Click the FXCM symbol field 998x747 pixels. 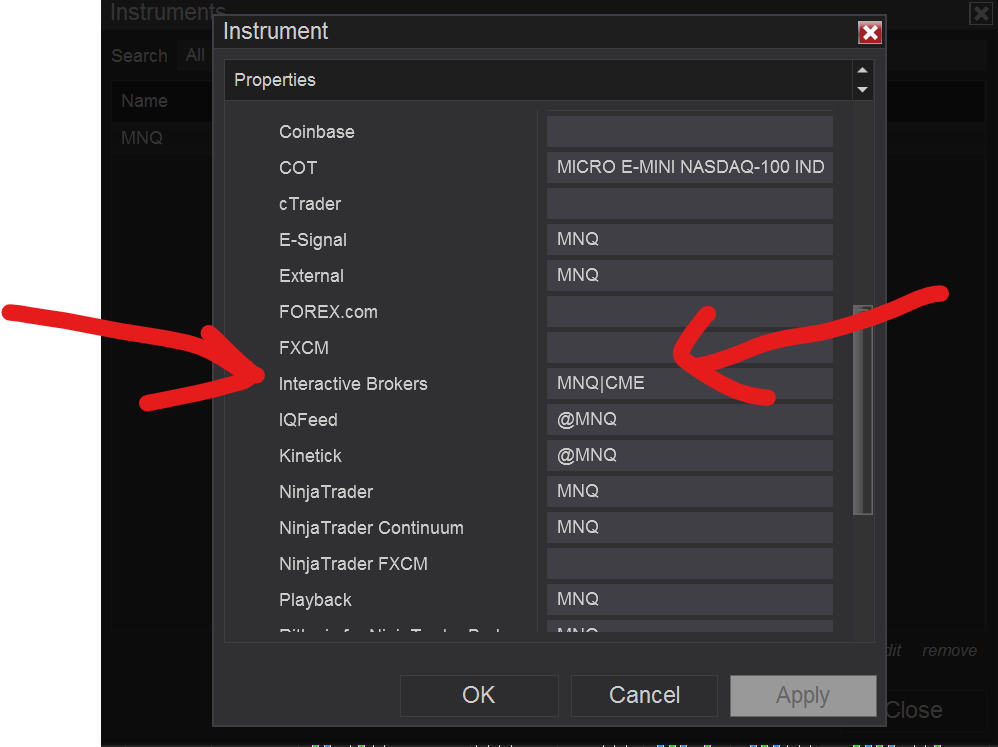tap(689, 347)
